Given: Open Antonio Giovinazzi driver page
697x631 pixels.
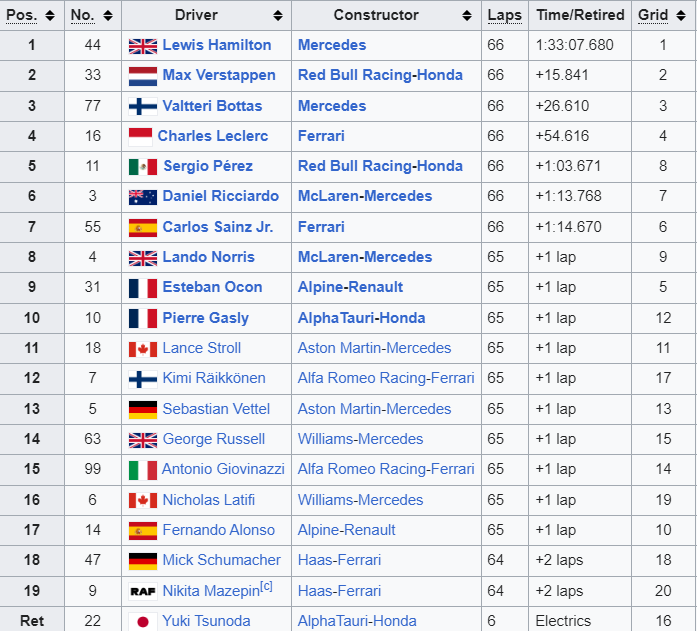Looking at the screenshot, I should [x=223, y=469].
